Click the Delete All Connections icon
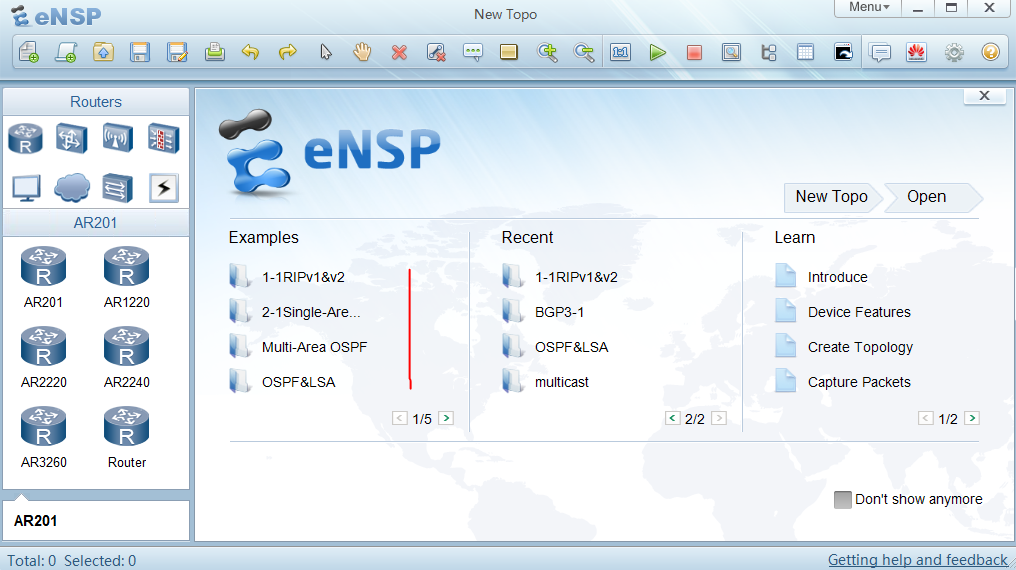The image size is (1016, 570). click(436, 52)
